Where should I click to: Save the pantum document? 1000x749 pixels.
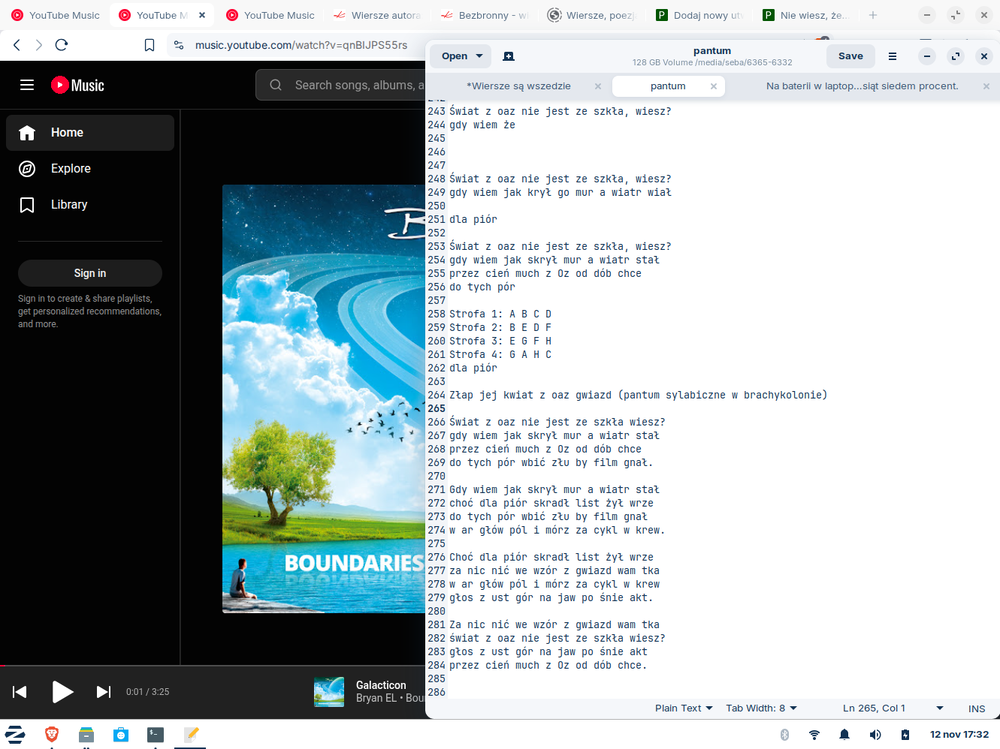tap(850, 56)
